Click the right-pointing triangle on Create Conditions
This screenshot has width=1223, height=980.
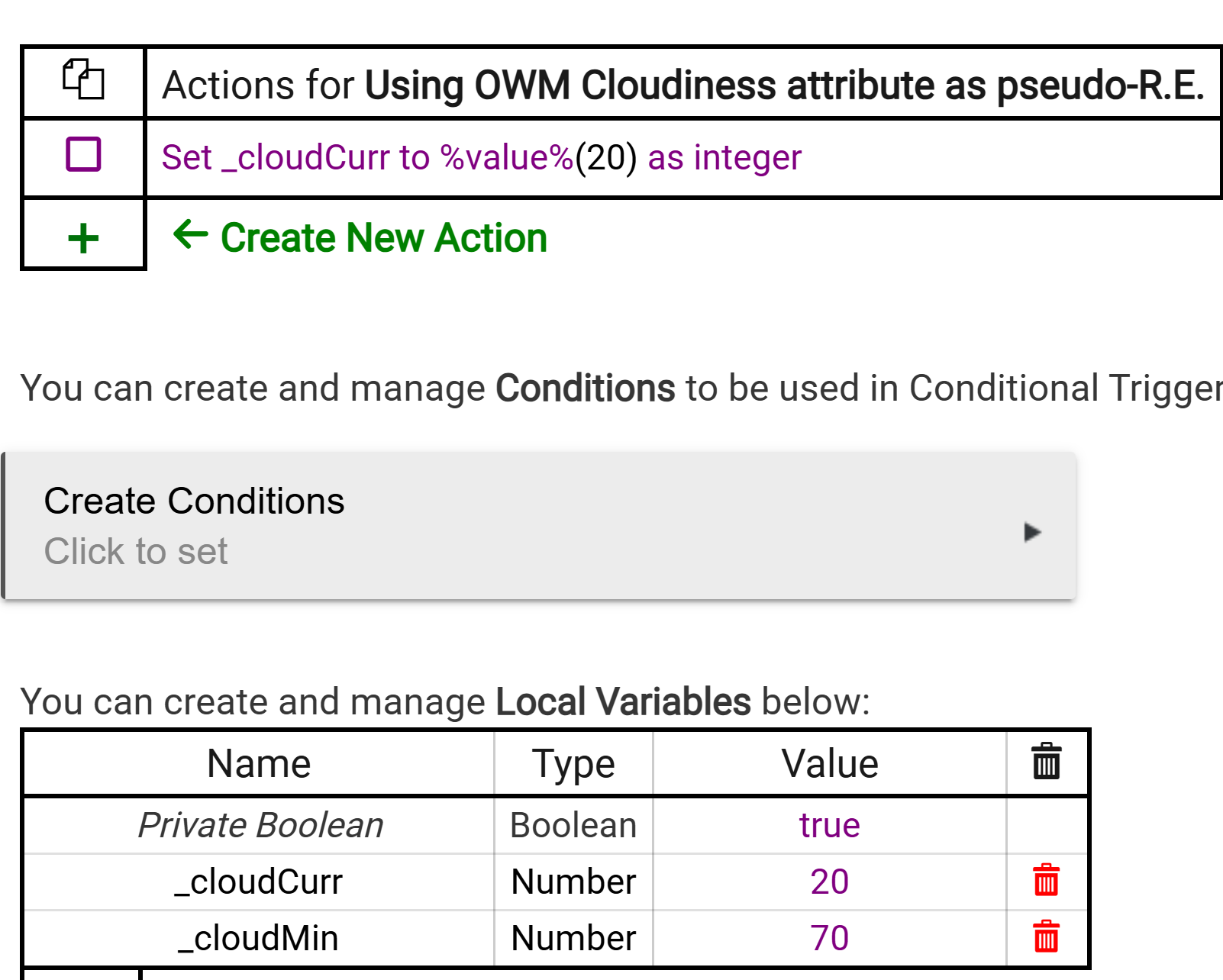pyautogui.click(x=1032, y=530)
